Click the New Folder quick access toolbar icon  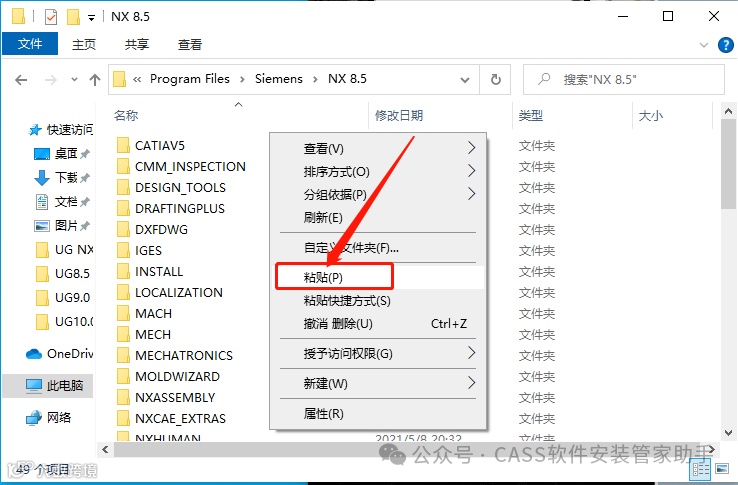point(73,17)
